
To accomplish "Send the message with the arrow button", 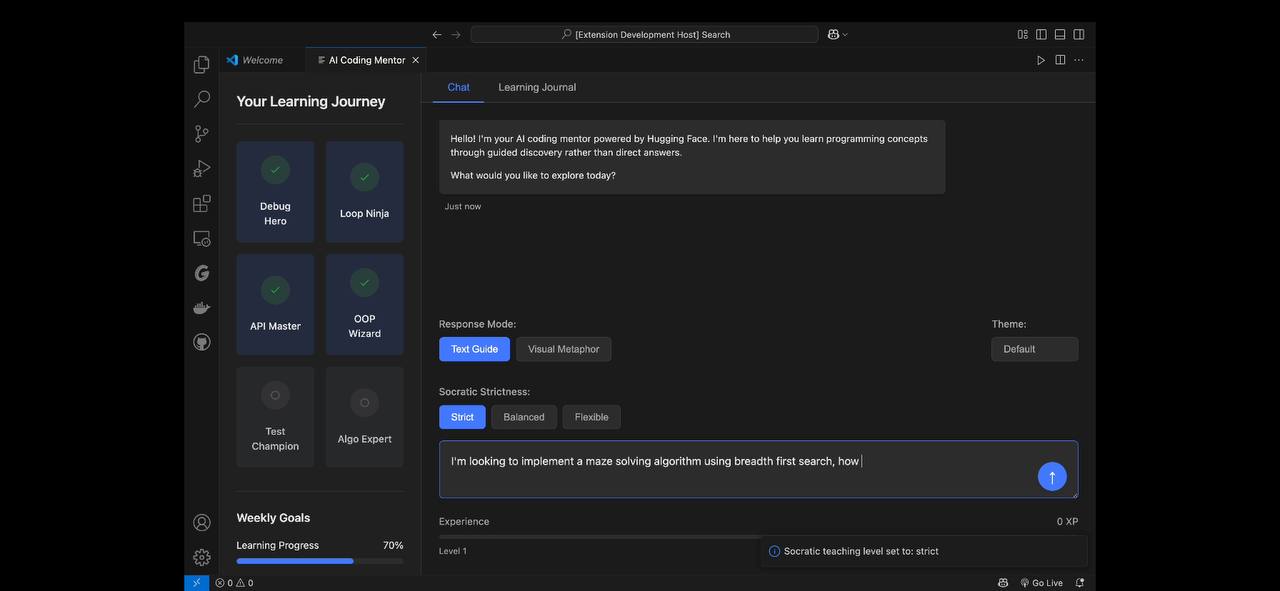I will (x=1052, y=476).
